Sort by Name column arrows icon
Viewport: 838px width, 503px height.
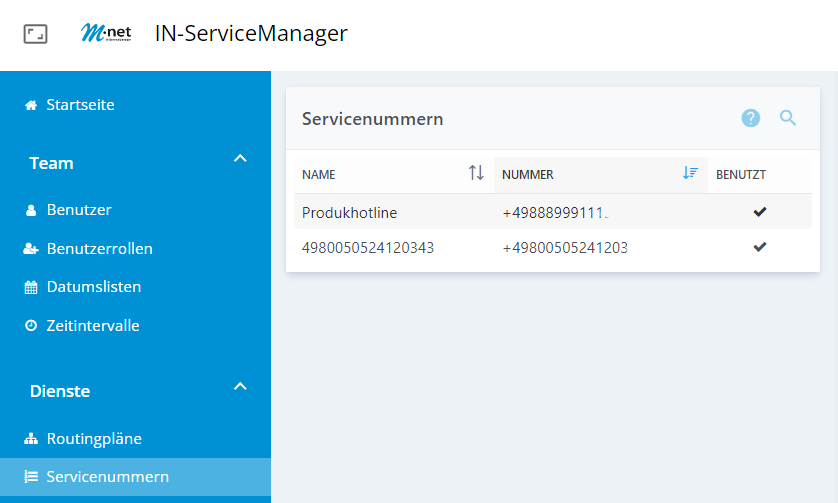(x=476, y=173)
